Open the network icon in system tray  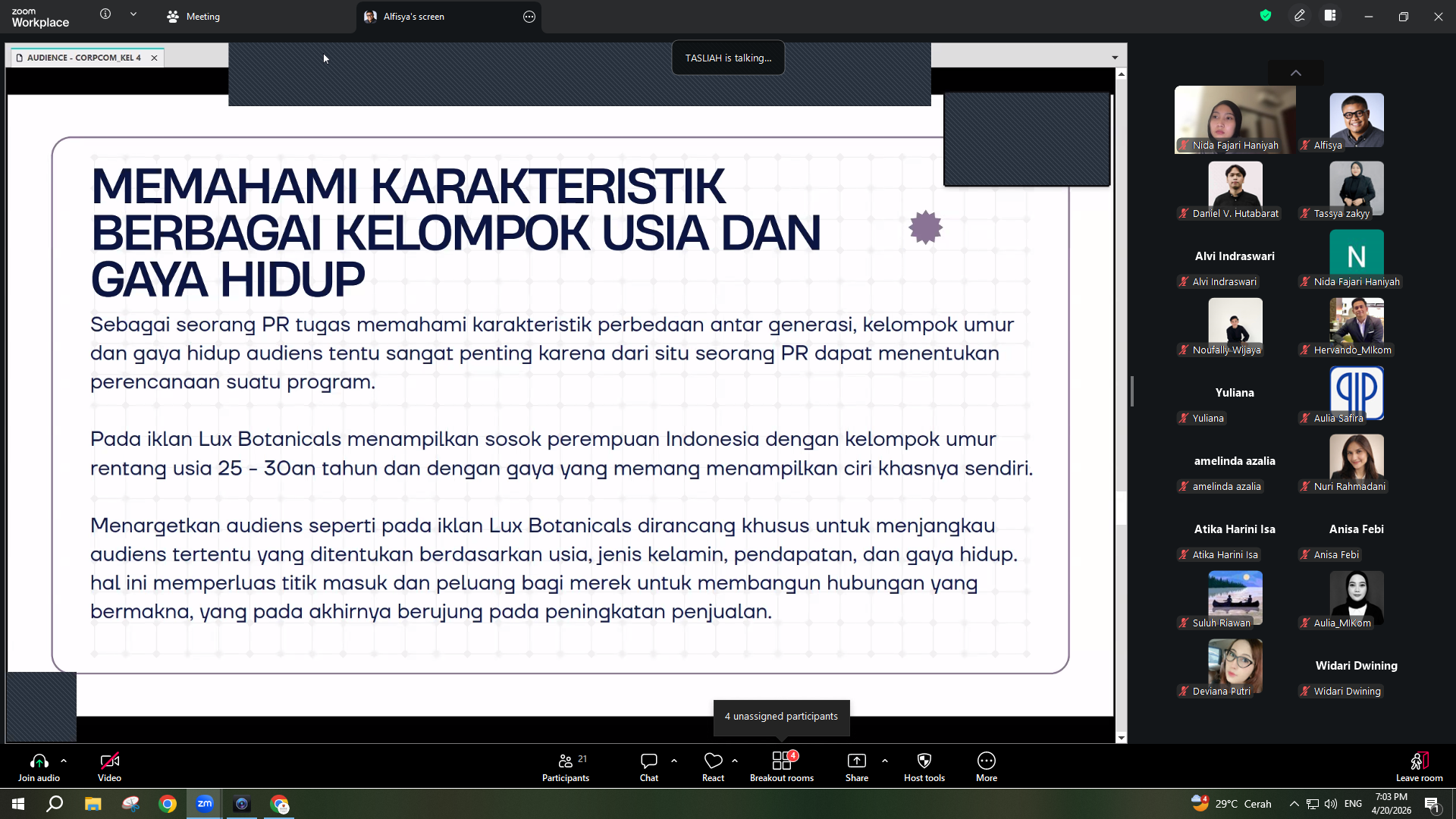1313,804
